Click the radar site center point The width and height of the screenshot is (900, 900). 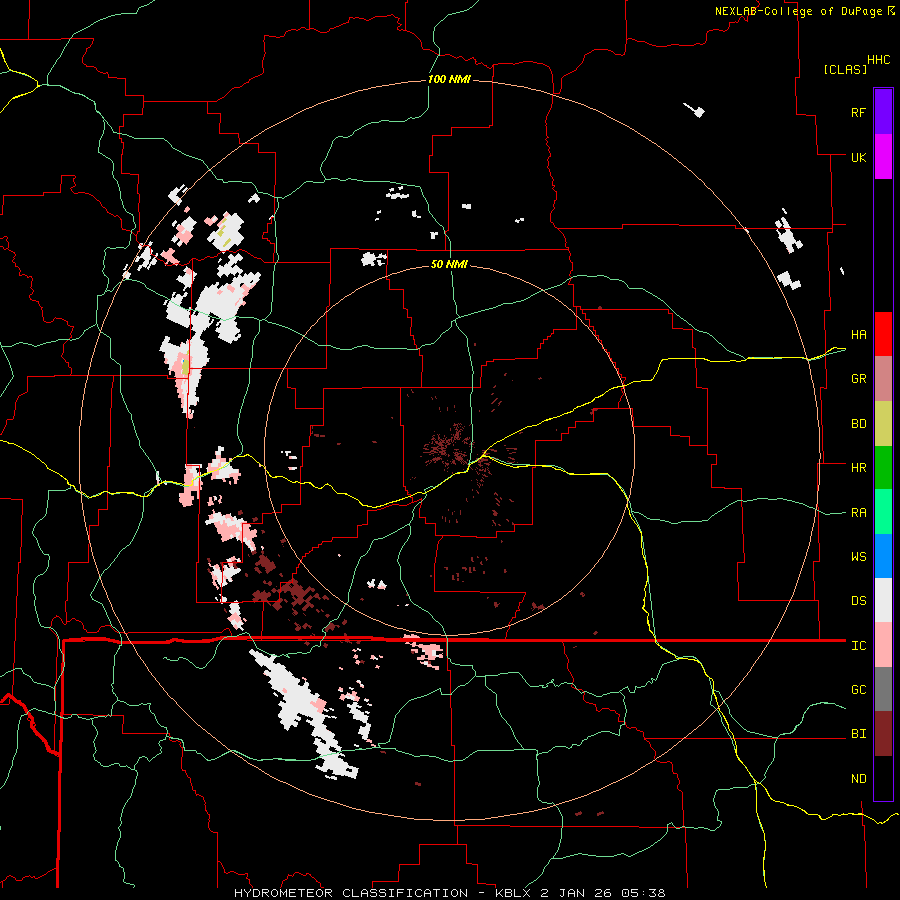450,449
